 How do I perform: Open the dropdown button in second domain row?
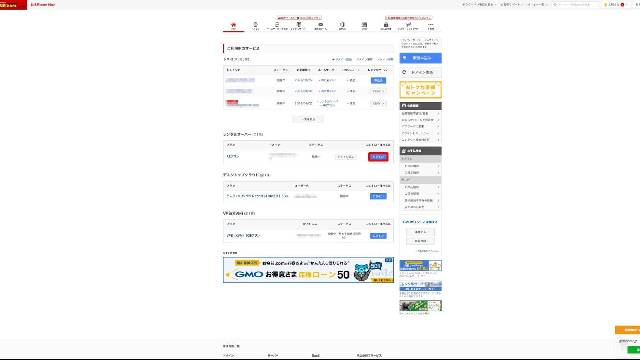(378, 91)
